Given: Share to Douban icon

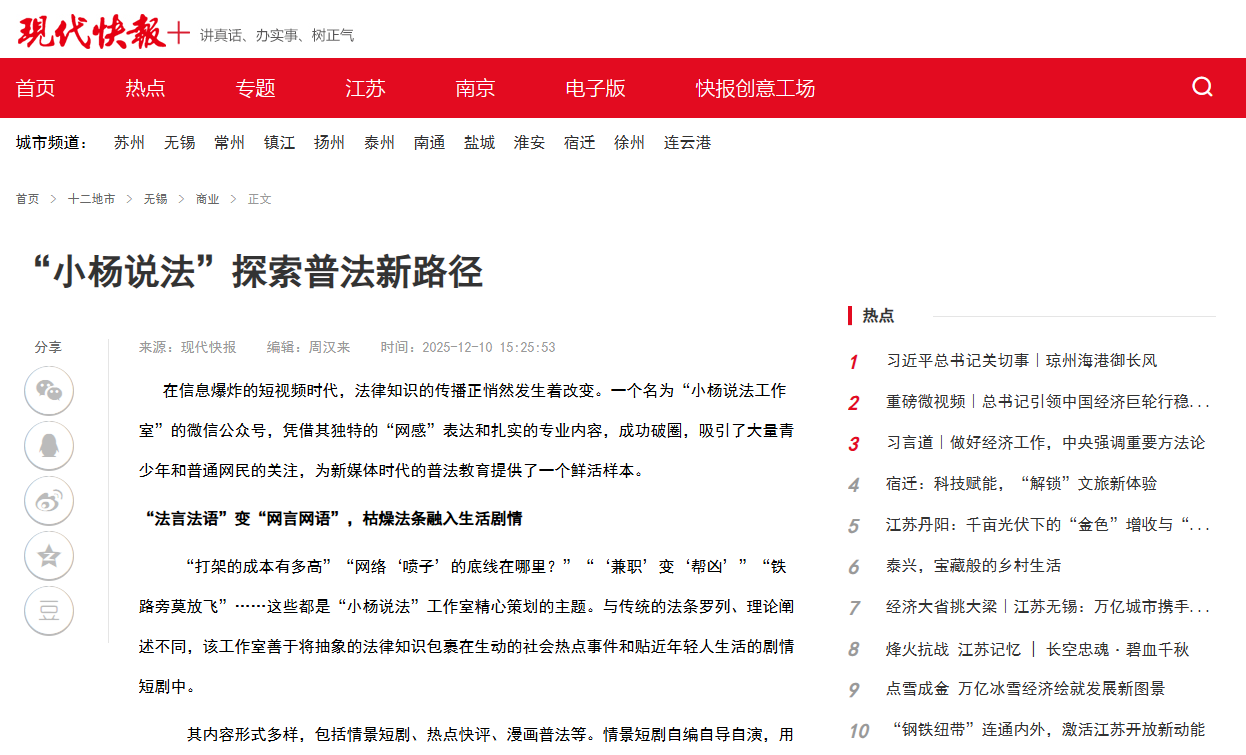Looking at the screenshot, I should pos(49,611).
